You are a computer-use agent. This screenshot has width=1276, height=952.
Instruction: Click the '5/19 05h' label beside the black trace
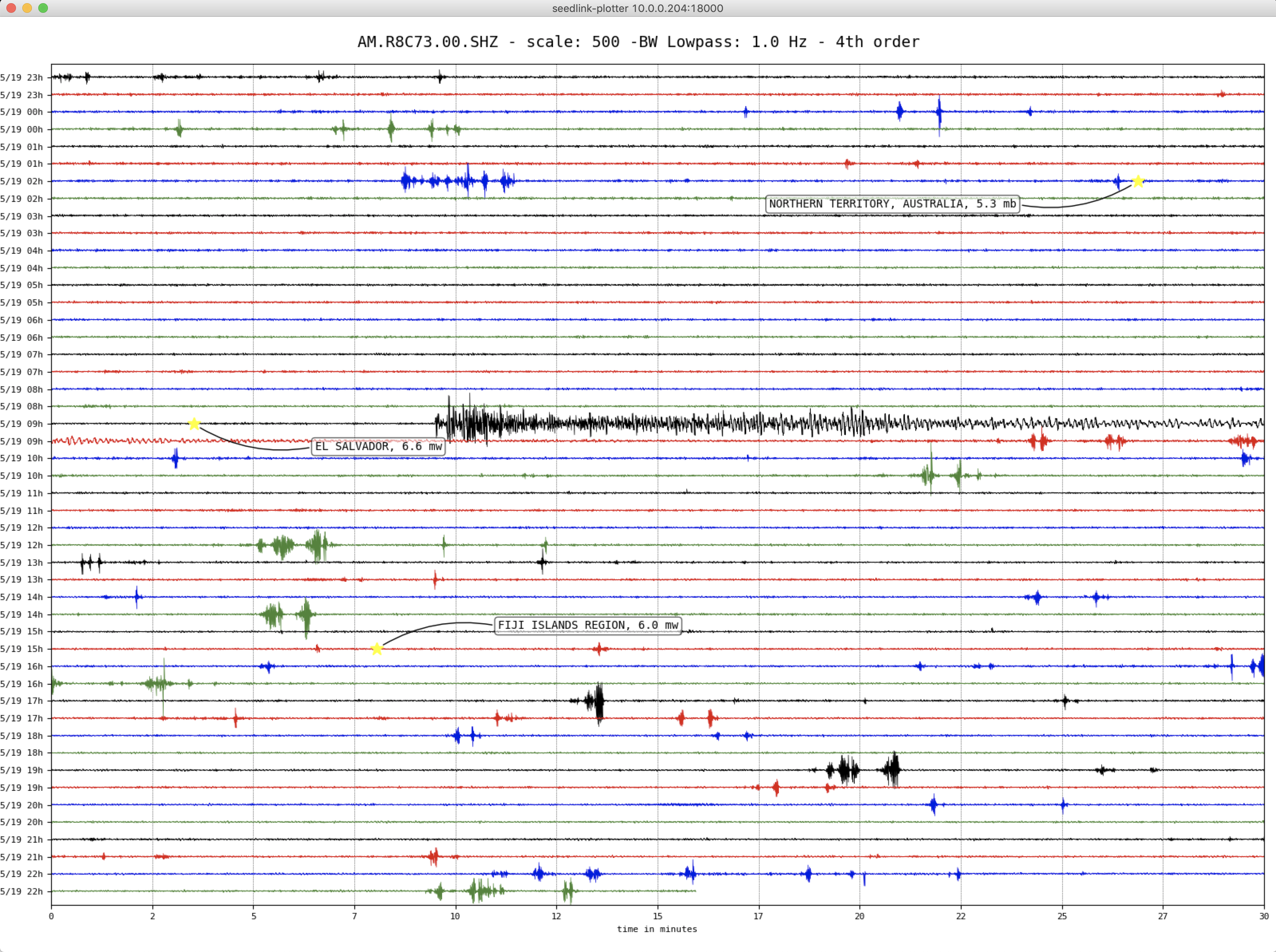[x=22, y=285]
